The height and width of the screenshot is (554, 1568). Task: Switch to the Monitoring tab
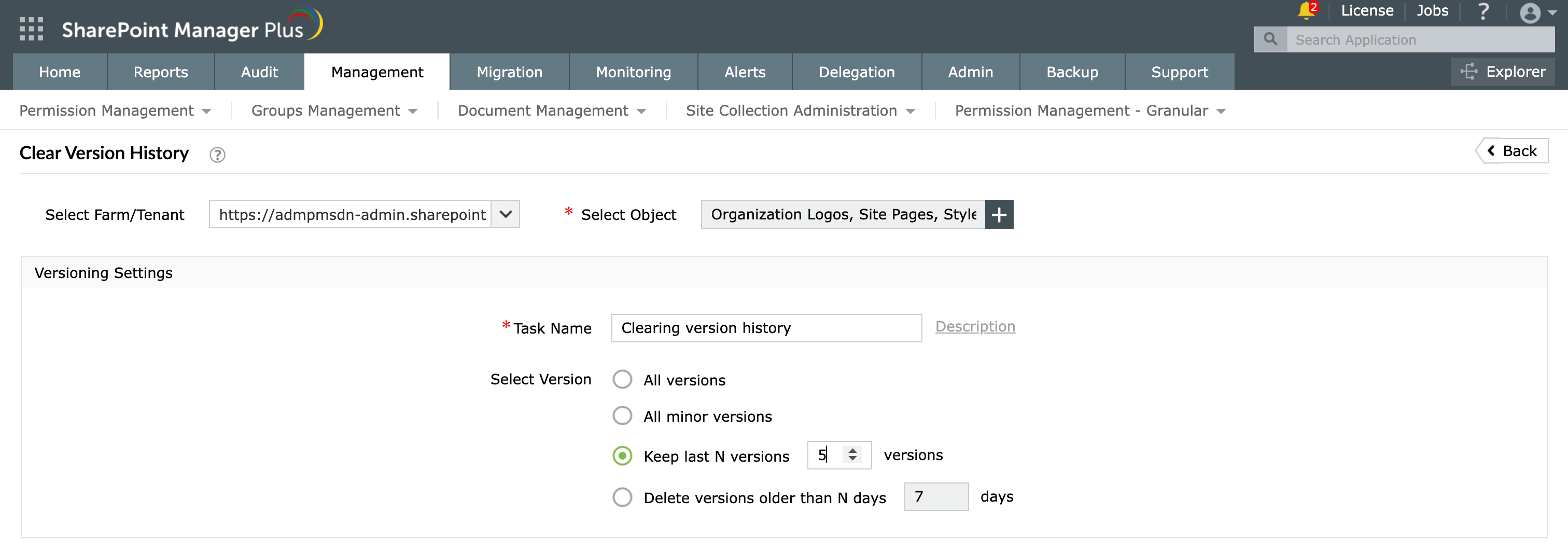tap(633, 72)
